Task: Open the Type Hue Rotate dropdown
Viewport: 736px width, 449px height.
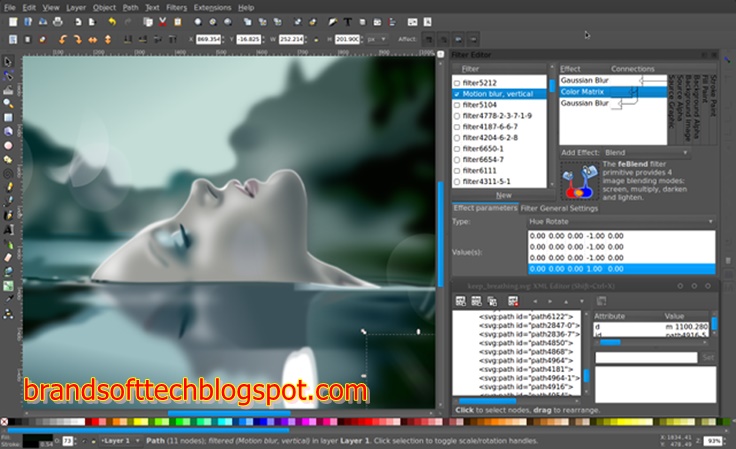Action: click(621, 221)
